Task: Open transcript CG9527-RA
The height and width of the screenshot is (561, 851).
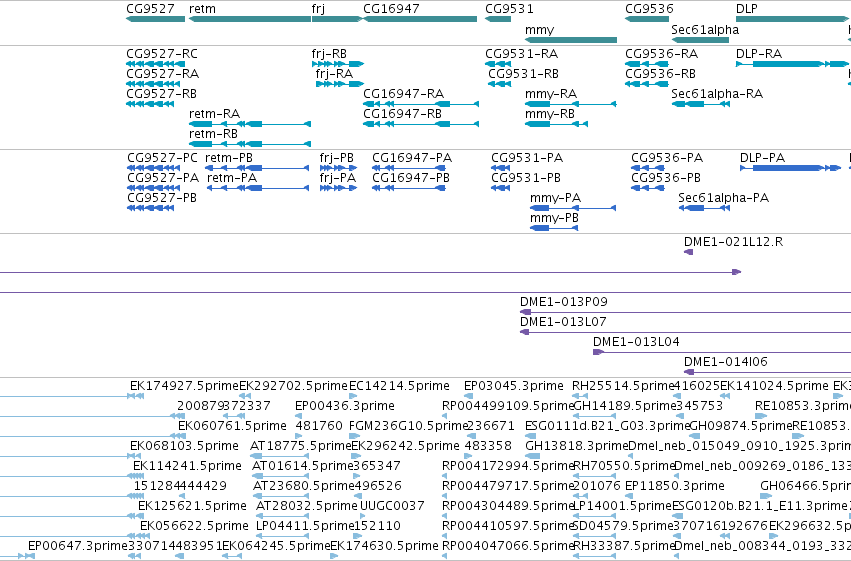Action: pos(153,84)
